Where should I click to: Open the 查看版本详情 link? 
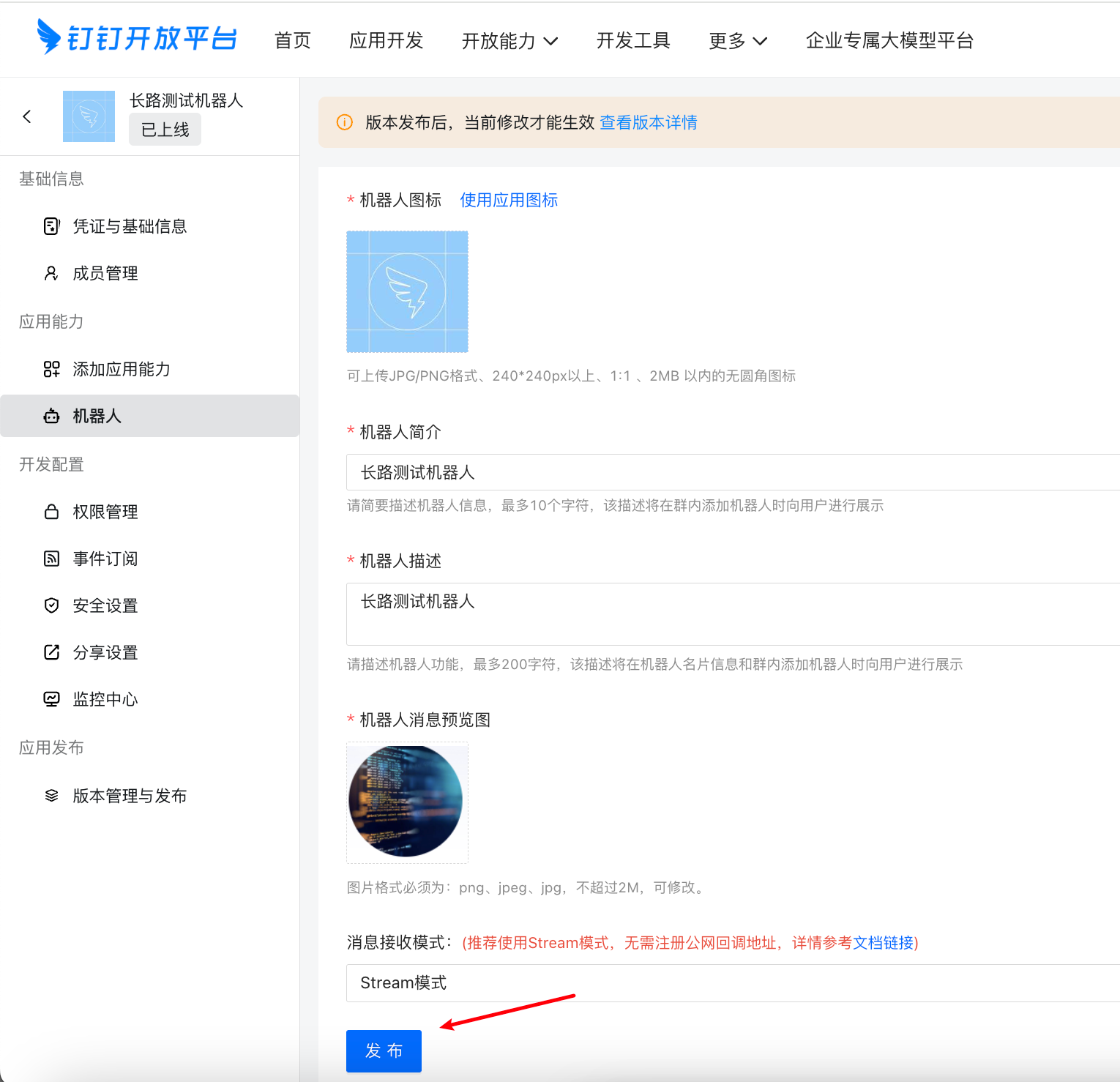(649, 122)
